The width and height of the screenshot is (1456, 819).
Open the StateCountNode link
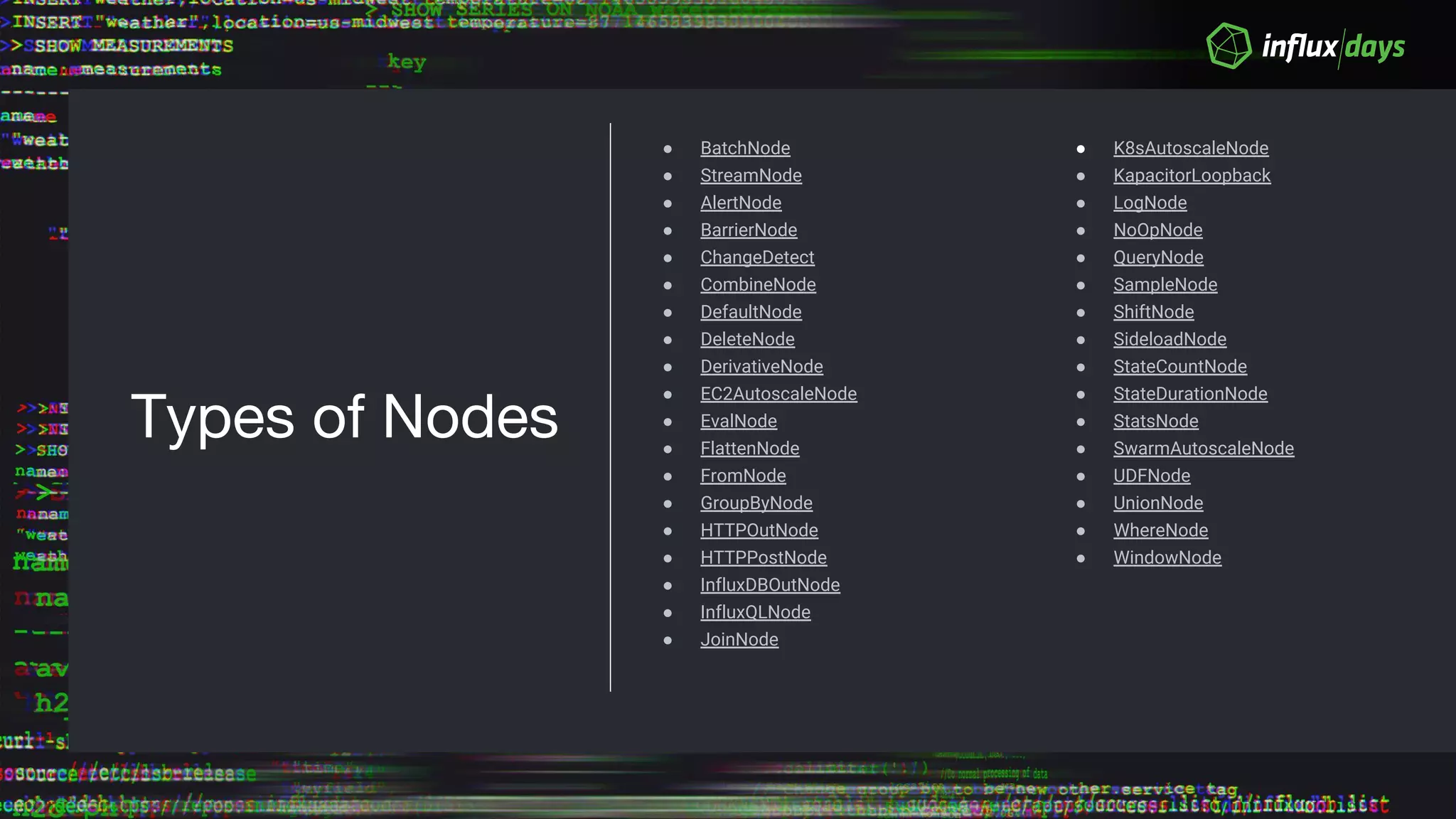click(1180, 366)
